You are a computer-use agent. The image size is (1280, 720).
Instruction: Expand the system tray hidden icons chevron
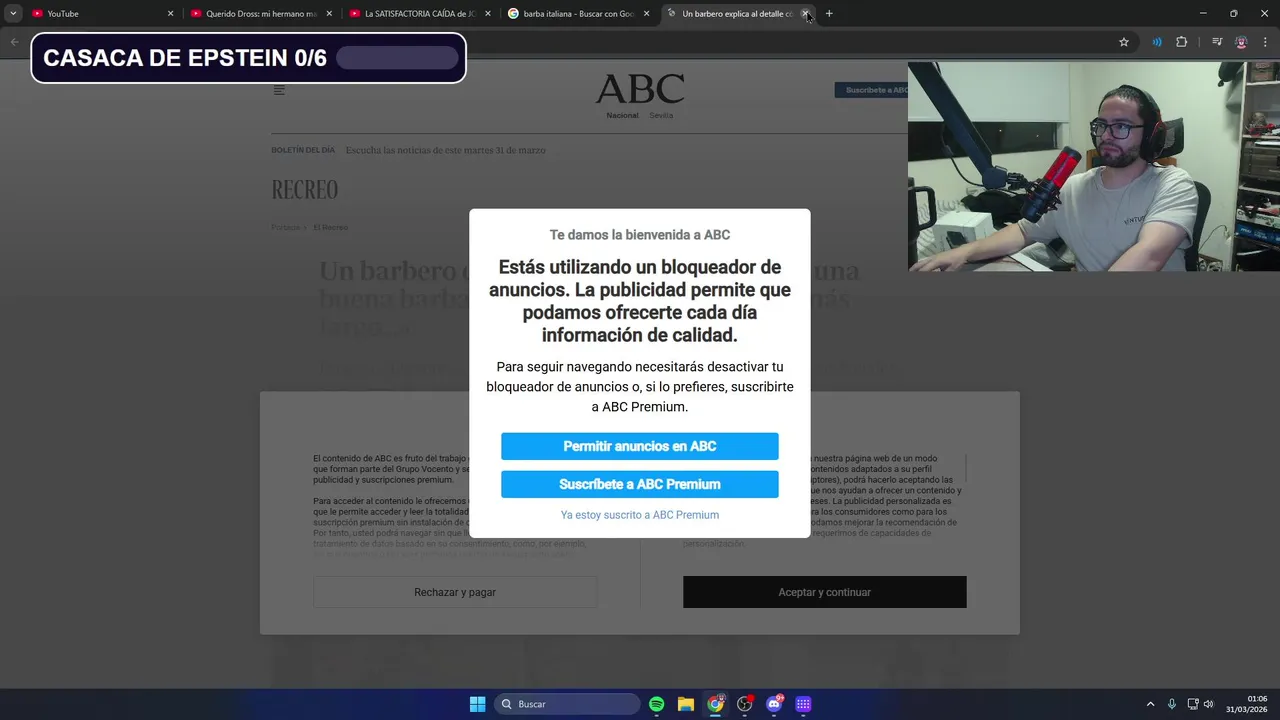[x=1150, y=704]
